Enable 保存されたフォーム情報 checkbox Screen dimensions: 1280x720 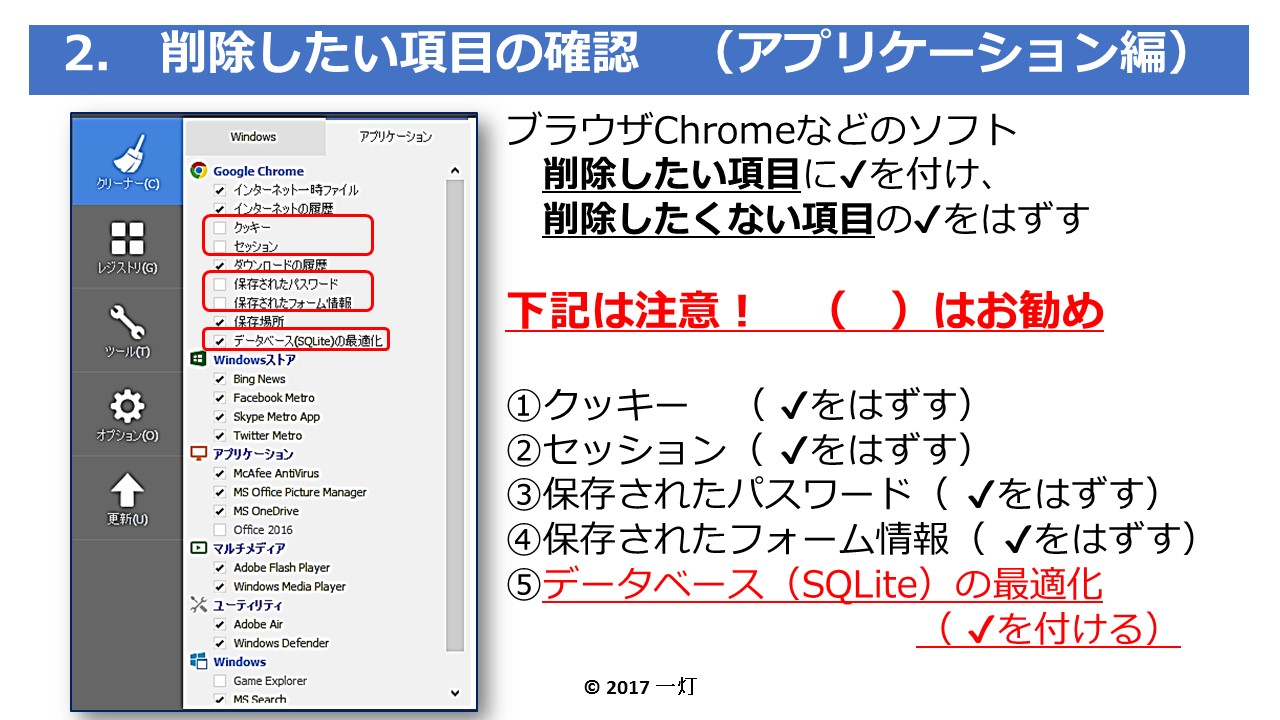(x=220, y=303)
